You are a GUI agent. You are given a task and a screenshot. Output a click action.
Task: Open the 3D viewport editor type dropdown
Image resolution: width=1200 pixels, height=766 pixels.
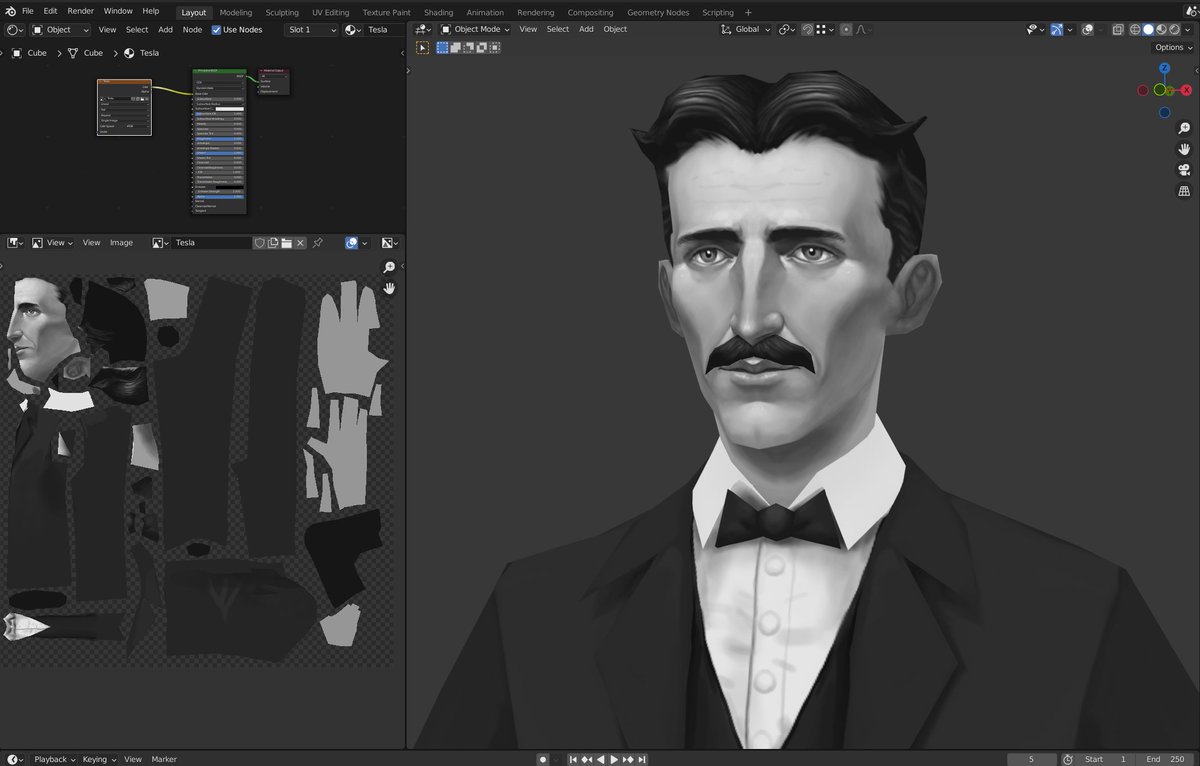[423, 29]
